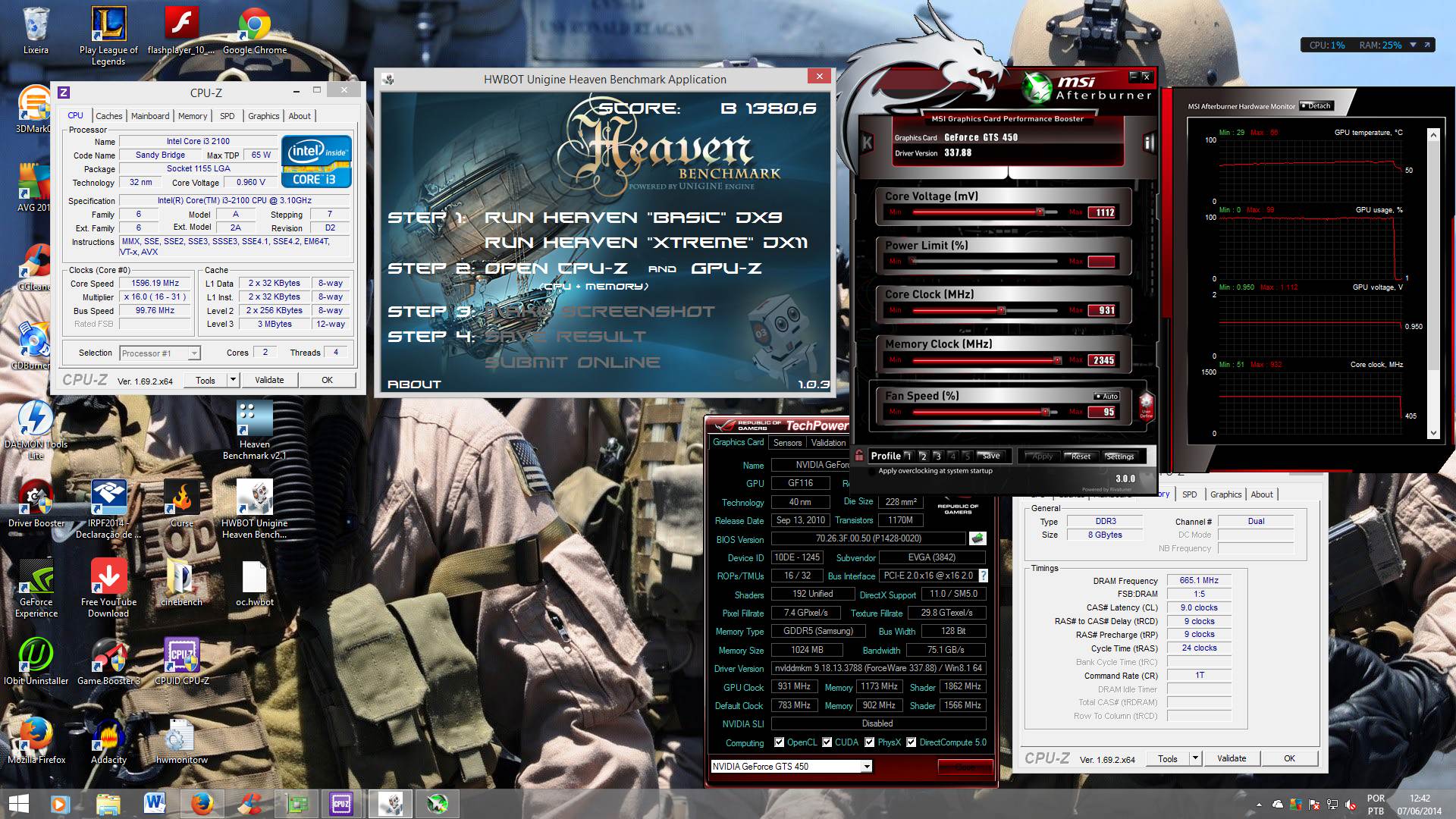Image resolution: width=1456 pixels, height=819 pixels.
Task: Open Free YouTube Download shortcut
Action: point(108,588)
